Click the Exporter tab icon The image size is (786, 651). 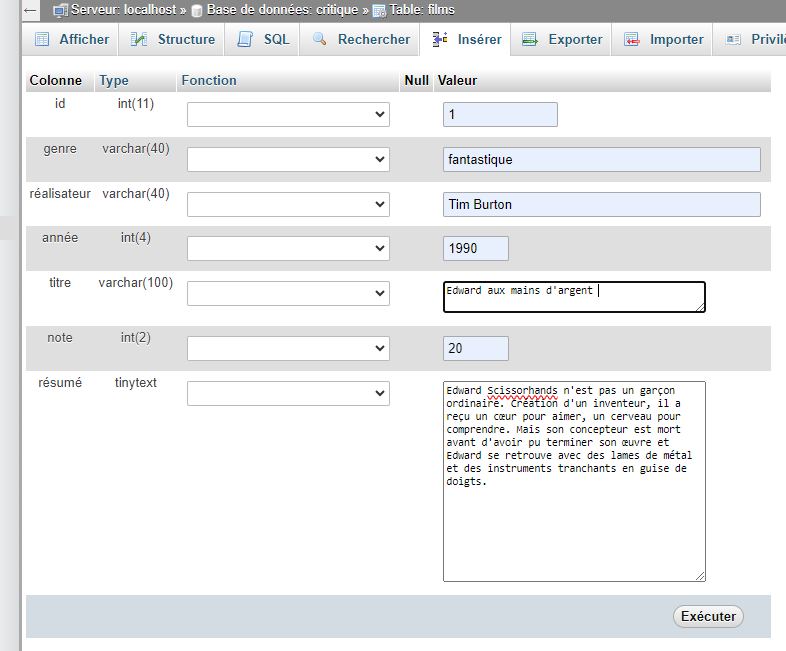point(530,39)
